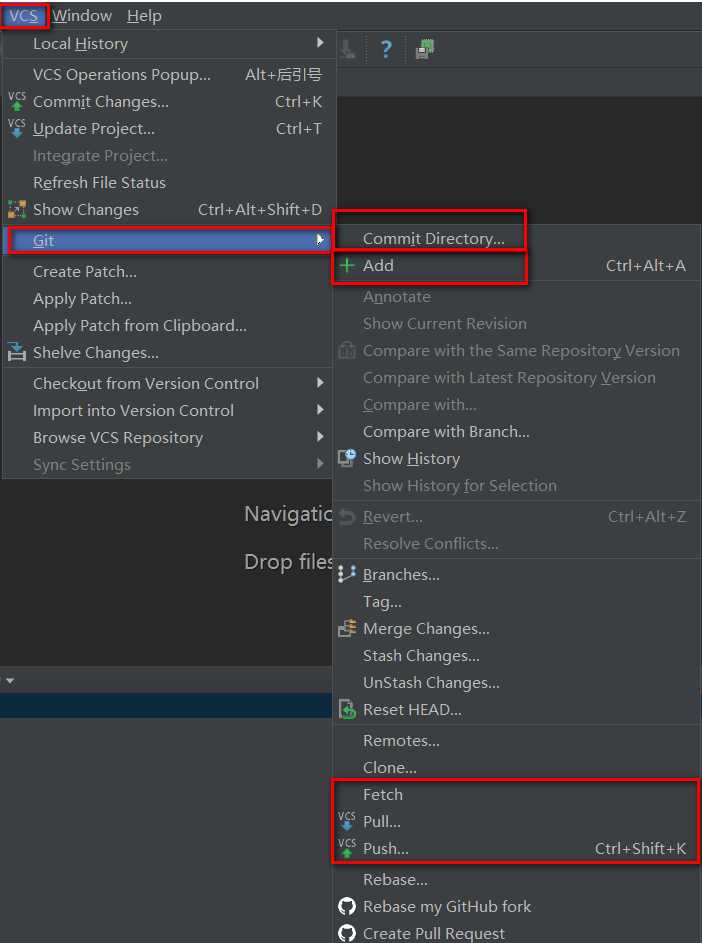Screen dimensions: 702x943
Task: Open the Window menu
Action: (82, 16)
